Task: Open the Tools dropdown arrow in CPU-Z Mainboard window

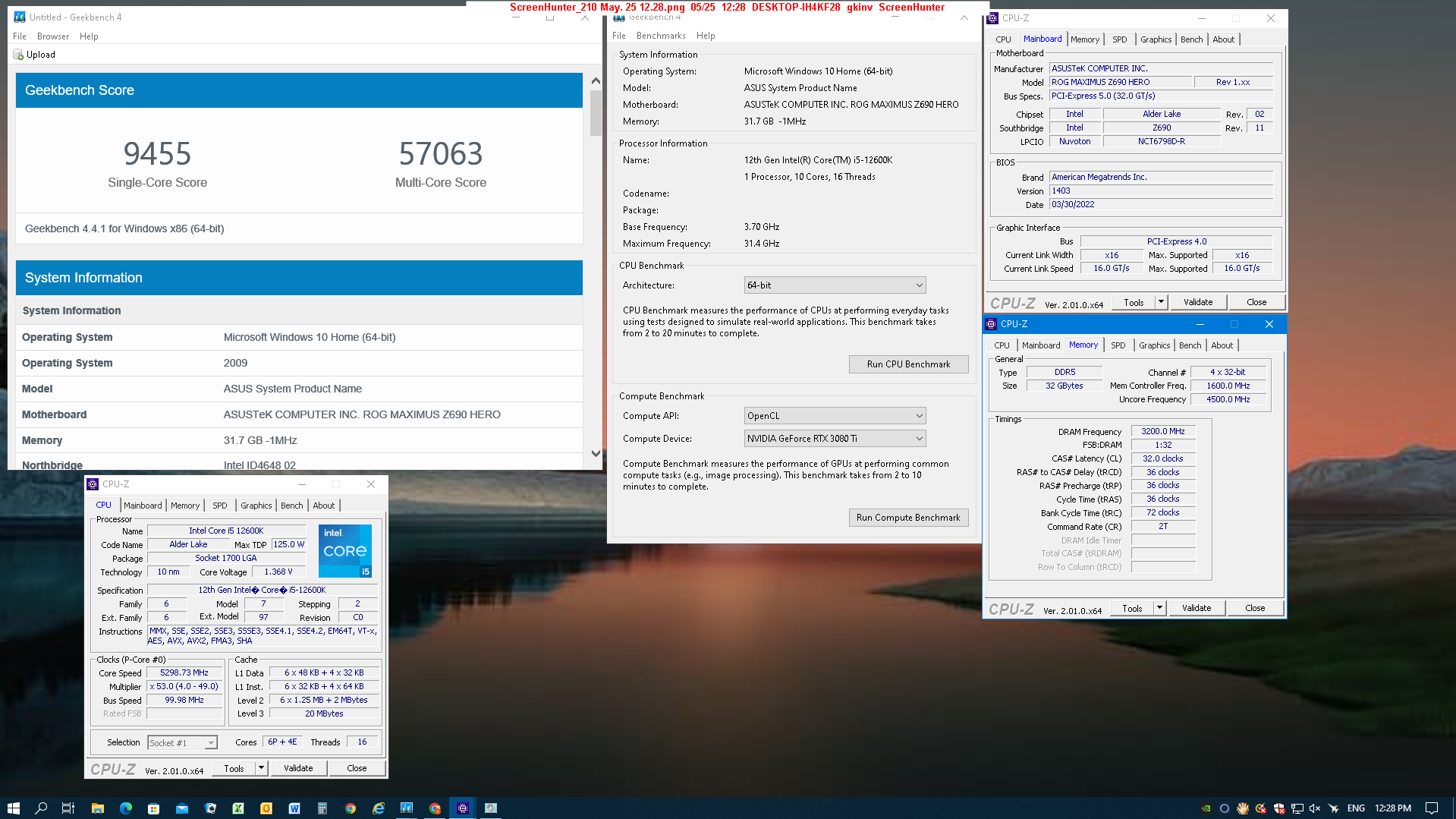Action: [x=1161, y=302]
